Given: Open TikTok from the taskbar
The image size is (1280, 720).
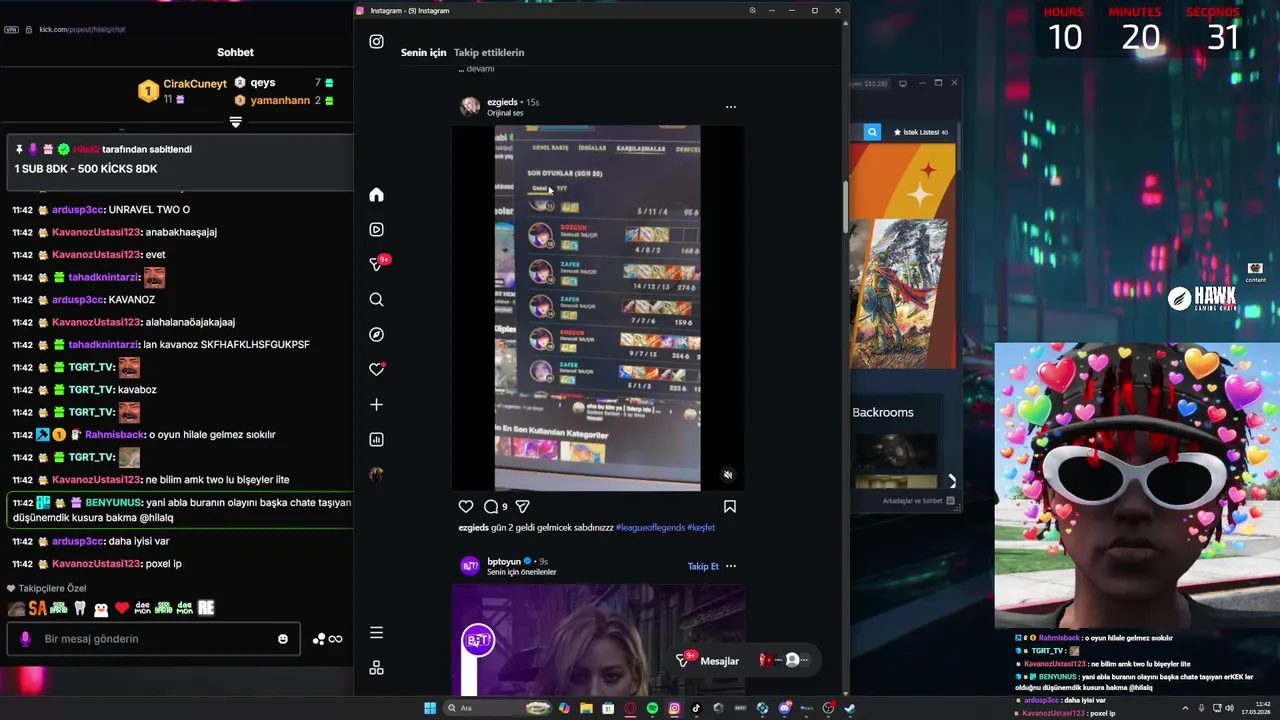Looking at the screenshot, I should [x=696, y=708].
